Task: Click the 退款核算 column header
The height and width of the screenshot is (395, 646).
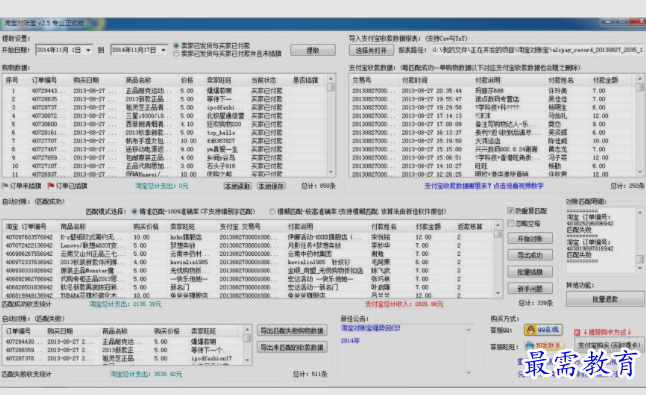Action: (469, 227)
